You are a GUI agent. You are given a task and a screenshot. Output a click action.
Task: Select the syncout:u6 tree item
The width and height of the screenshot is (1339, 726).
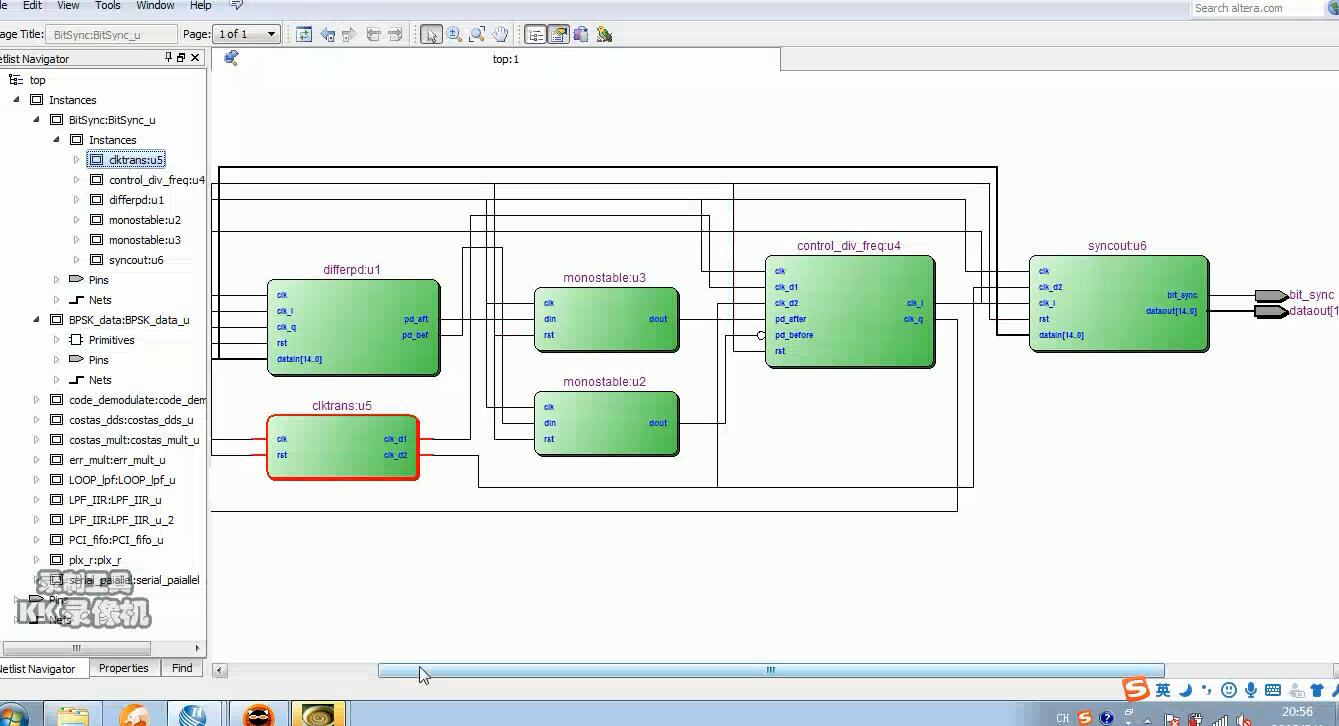tap(136, 260)
